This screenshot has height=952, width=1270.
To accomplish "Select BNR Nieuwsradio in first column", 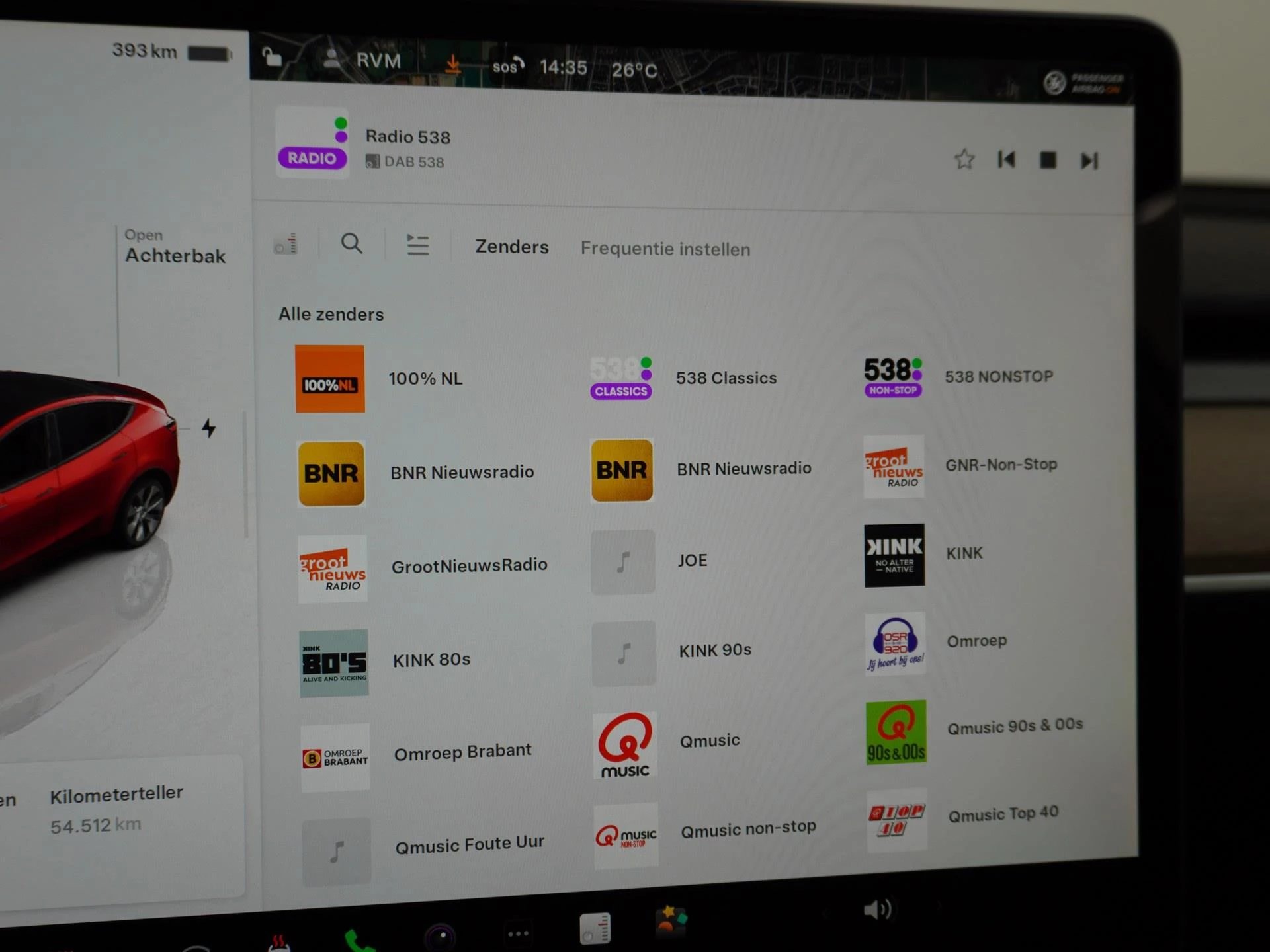I will click(416, 473).
